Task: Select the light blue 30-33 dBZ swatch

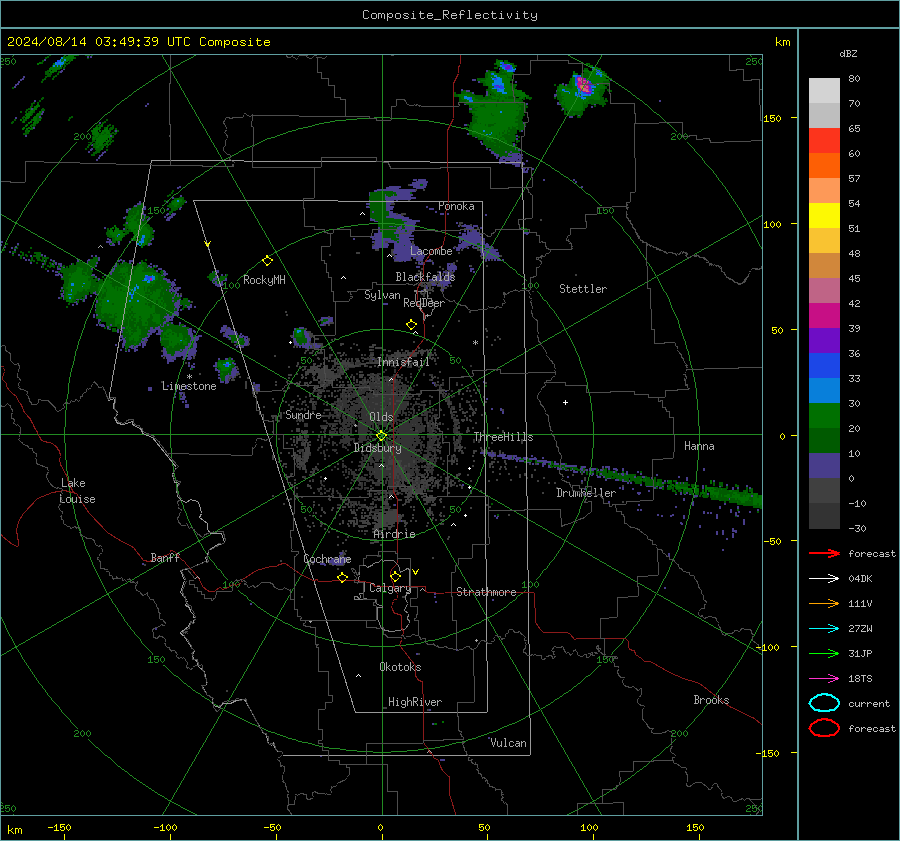Action: (824, 391)
